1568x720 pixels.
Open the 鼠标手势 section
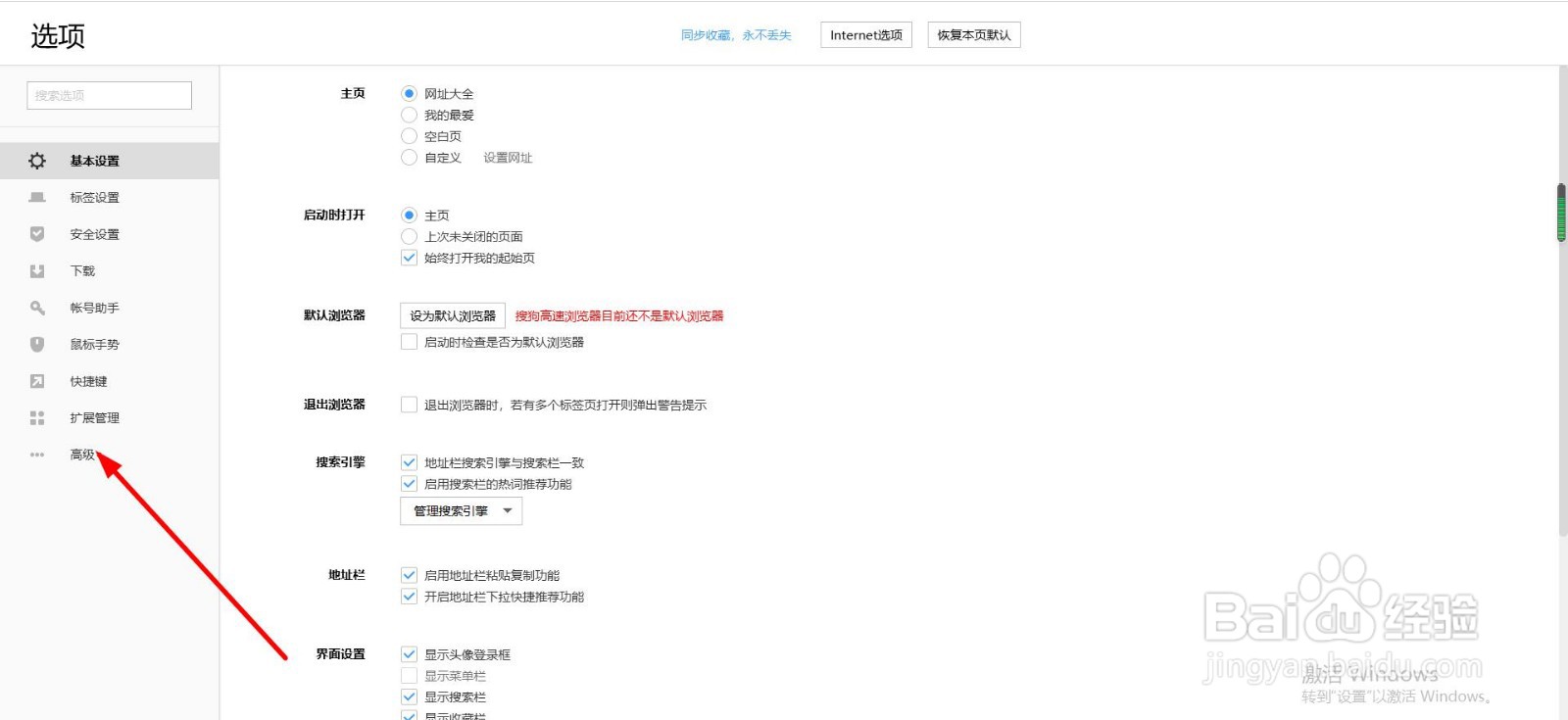click(110, 345)
